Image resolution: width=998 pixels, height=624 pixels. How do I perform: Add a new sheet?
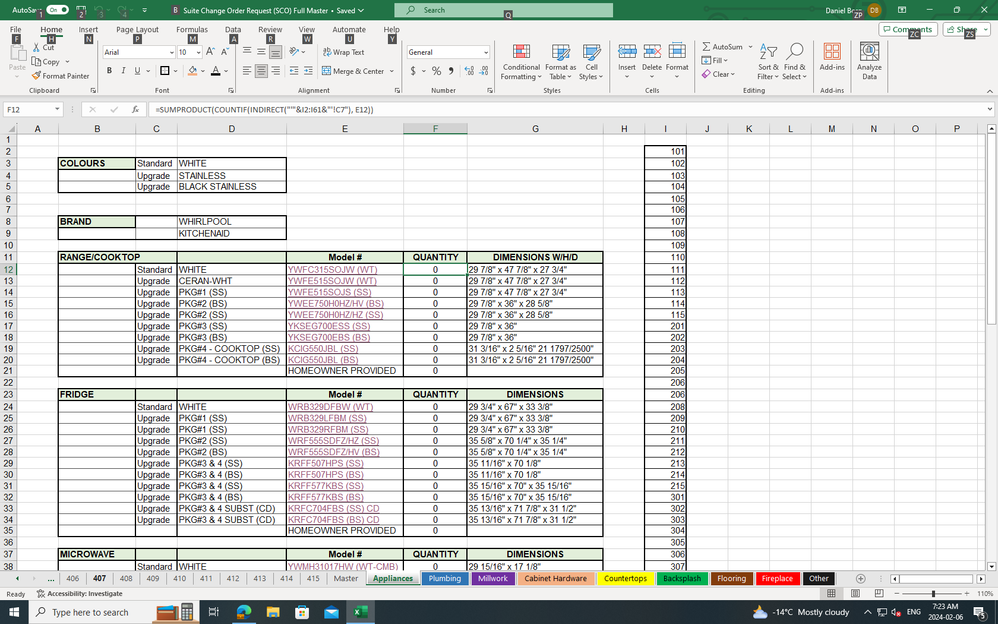861,578
